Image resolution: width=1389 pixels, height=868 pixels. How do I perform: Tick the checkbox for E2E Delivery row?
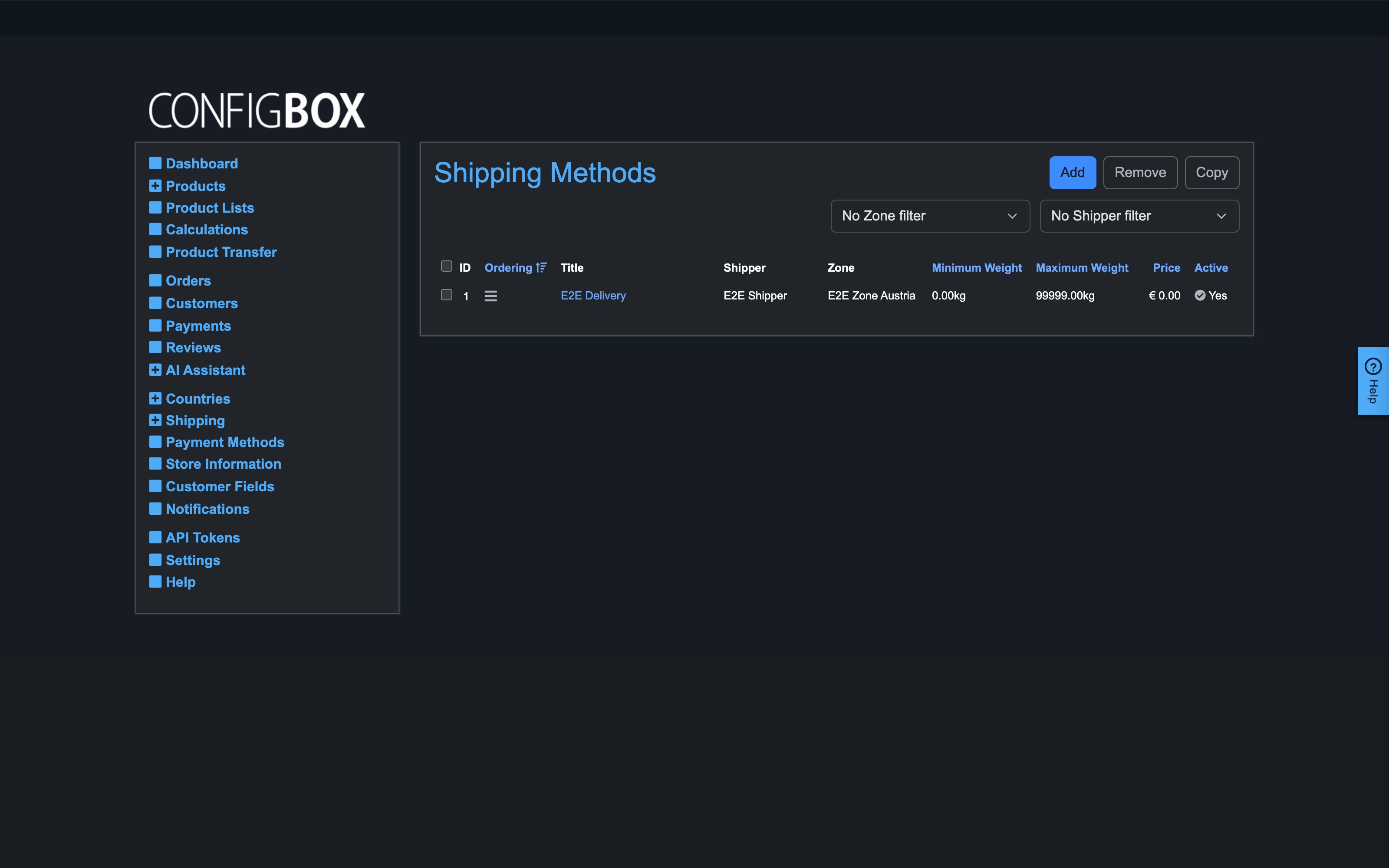[447, 295]
